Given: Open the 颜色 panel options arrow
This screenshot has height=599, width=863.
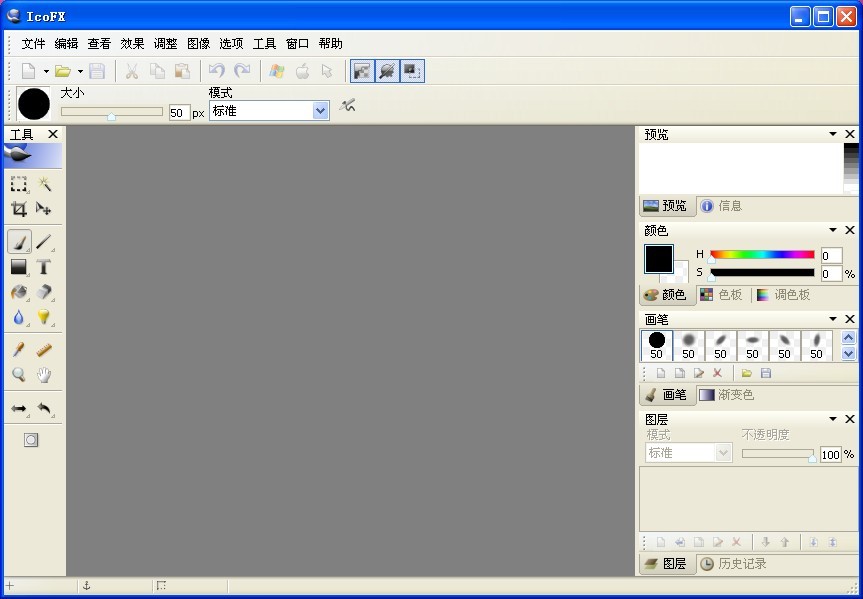Looking at the screenshot, I should click(833, 231).
